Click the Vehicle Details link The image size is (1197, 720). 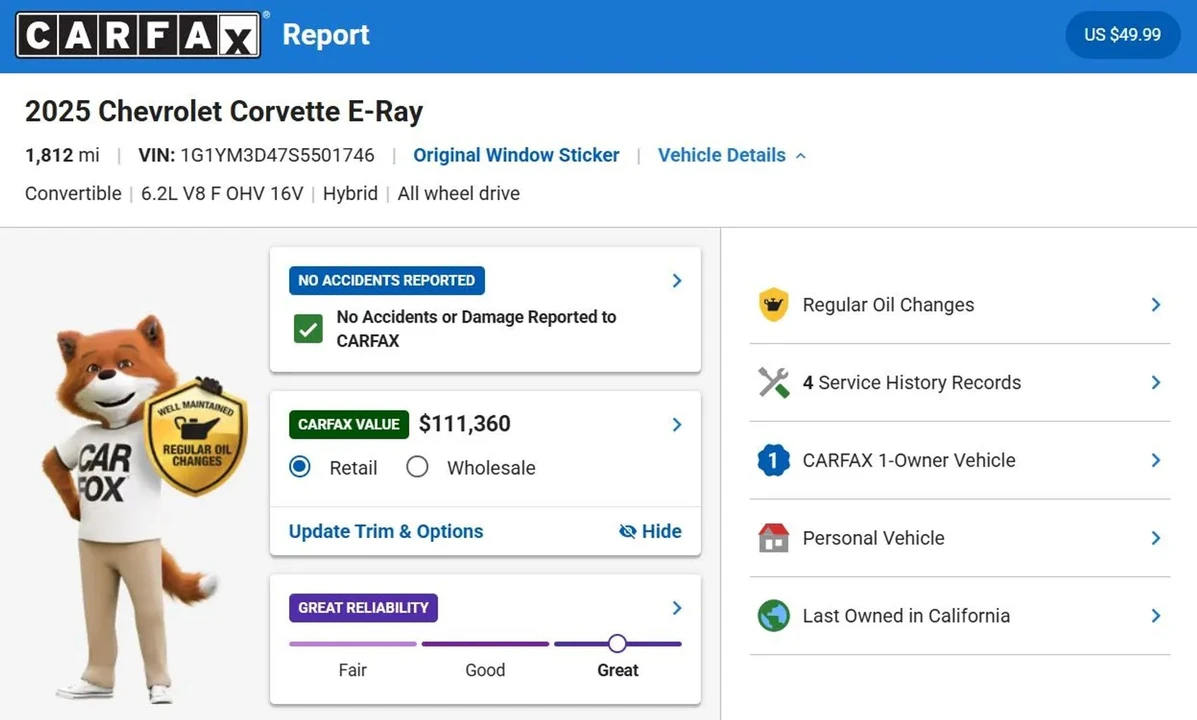(721, 155)
